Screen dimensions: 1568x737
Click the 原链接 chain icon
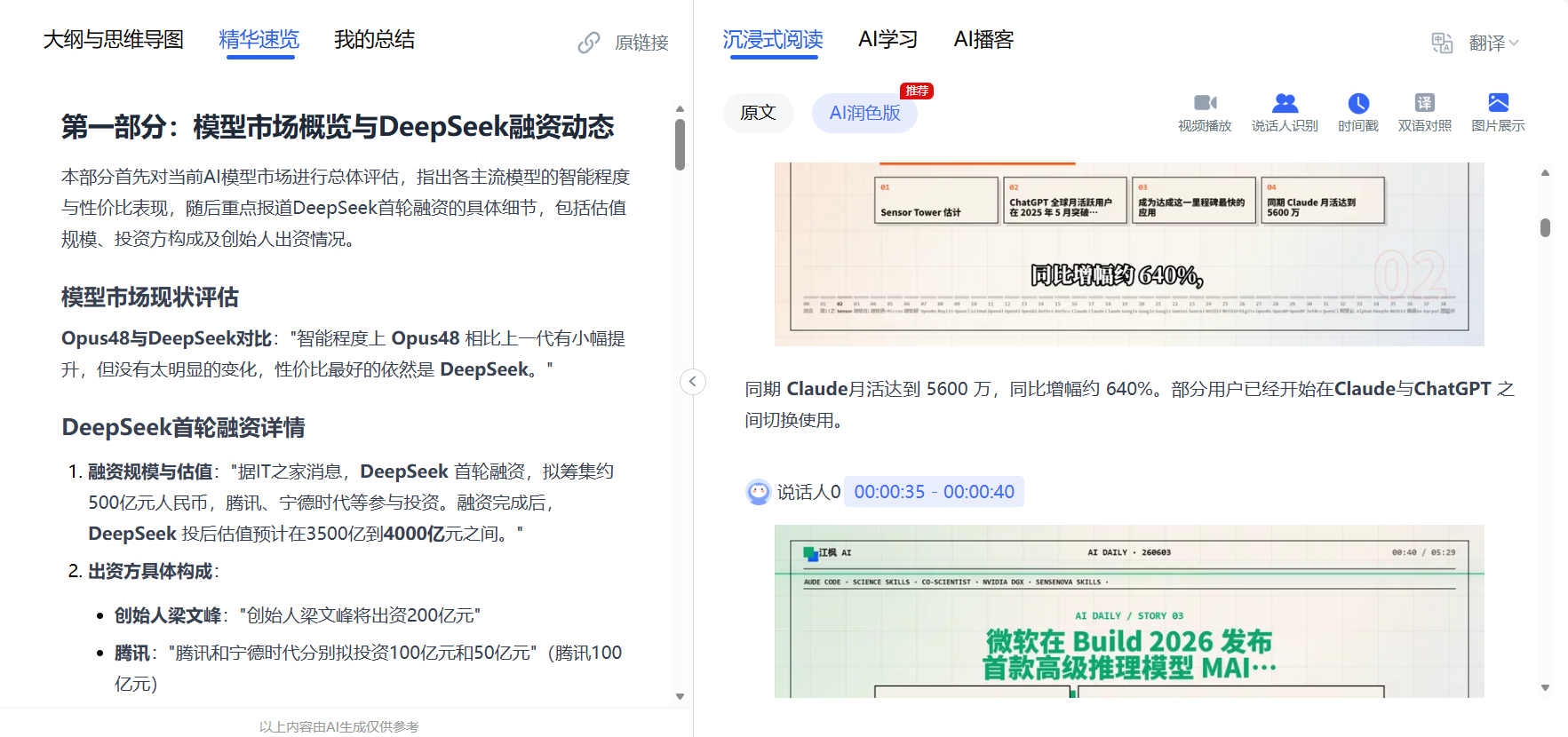tap(589, 43)
